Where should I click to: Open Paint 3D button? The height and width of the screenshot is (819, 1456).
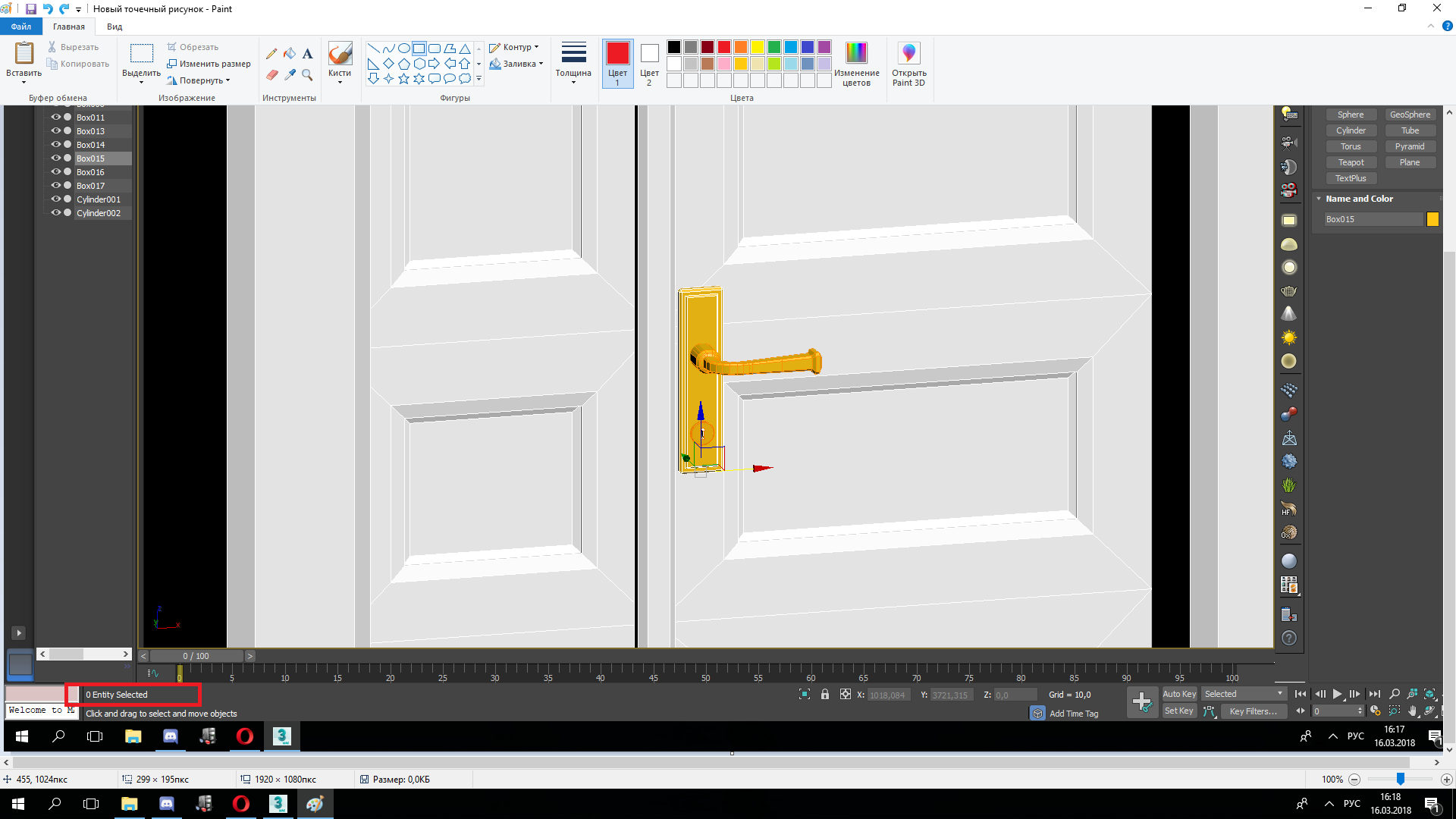pyautogui.click(x=908, y=64)
